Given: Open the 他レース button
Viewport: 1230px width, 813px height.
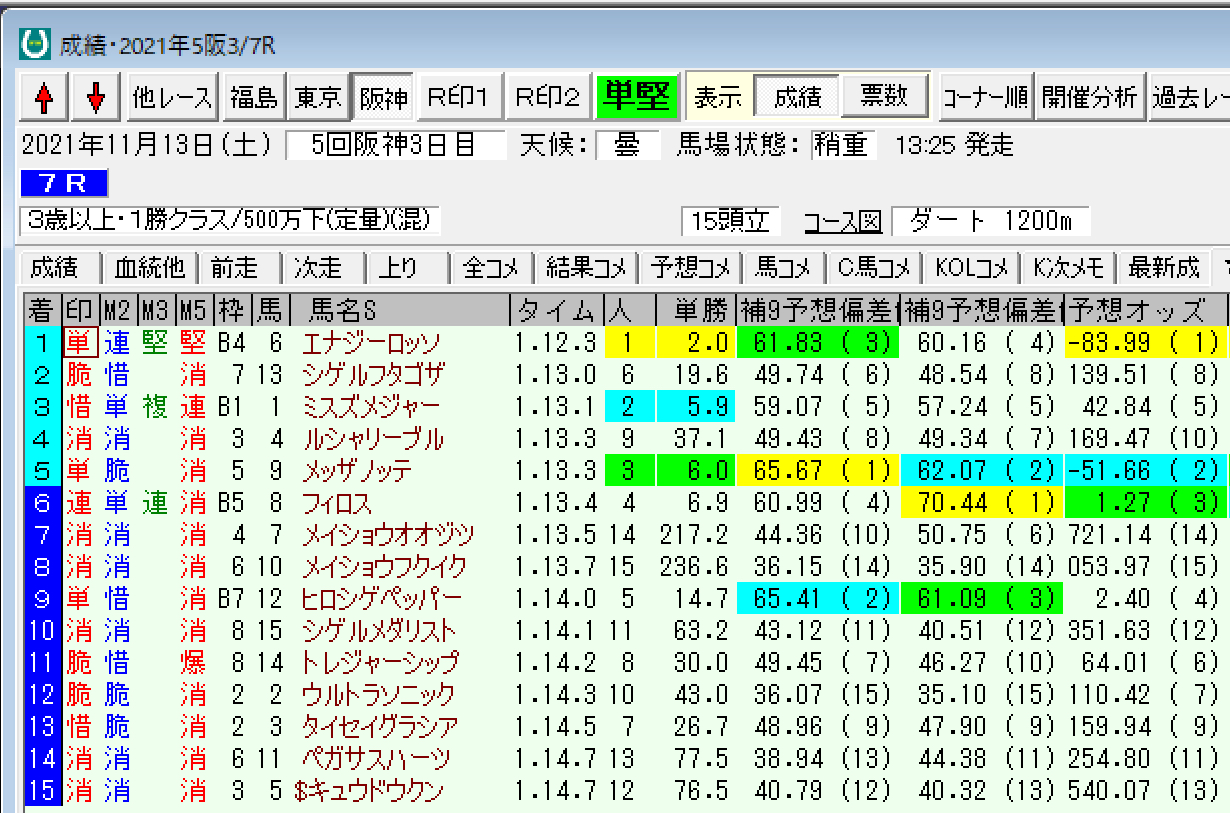Looking at the screenshot, I should (173, 97).
